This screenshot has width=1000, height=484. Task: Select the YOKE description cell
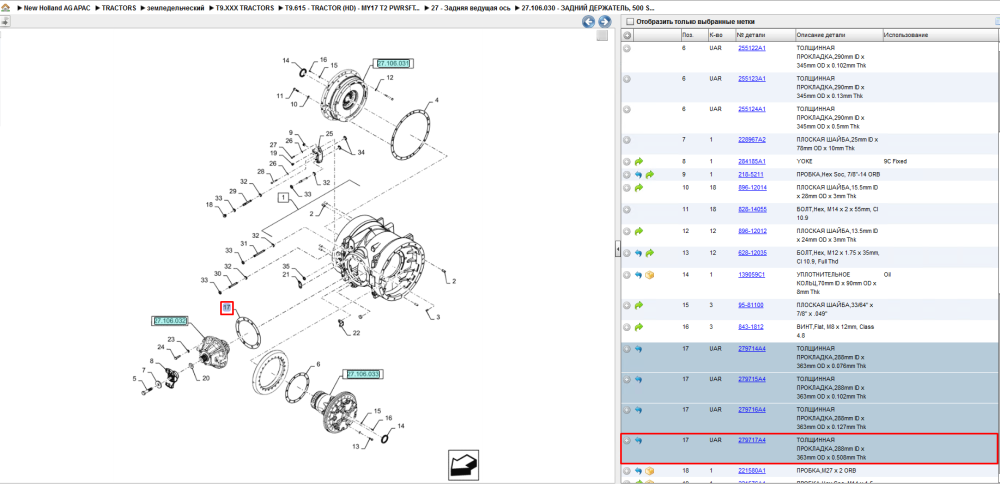click(x=804, y=161)
